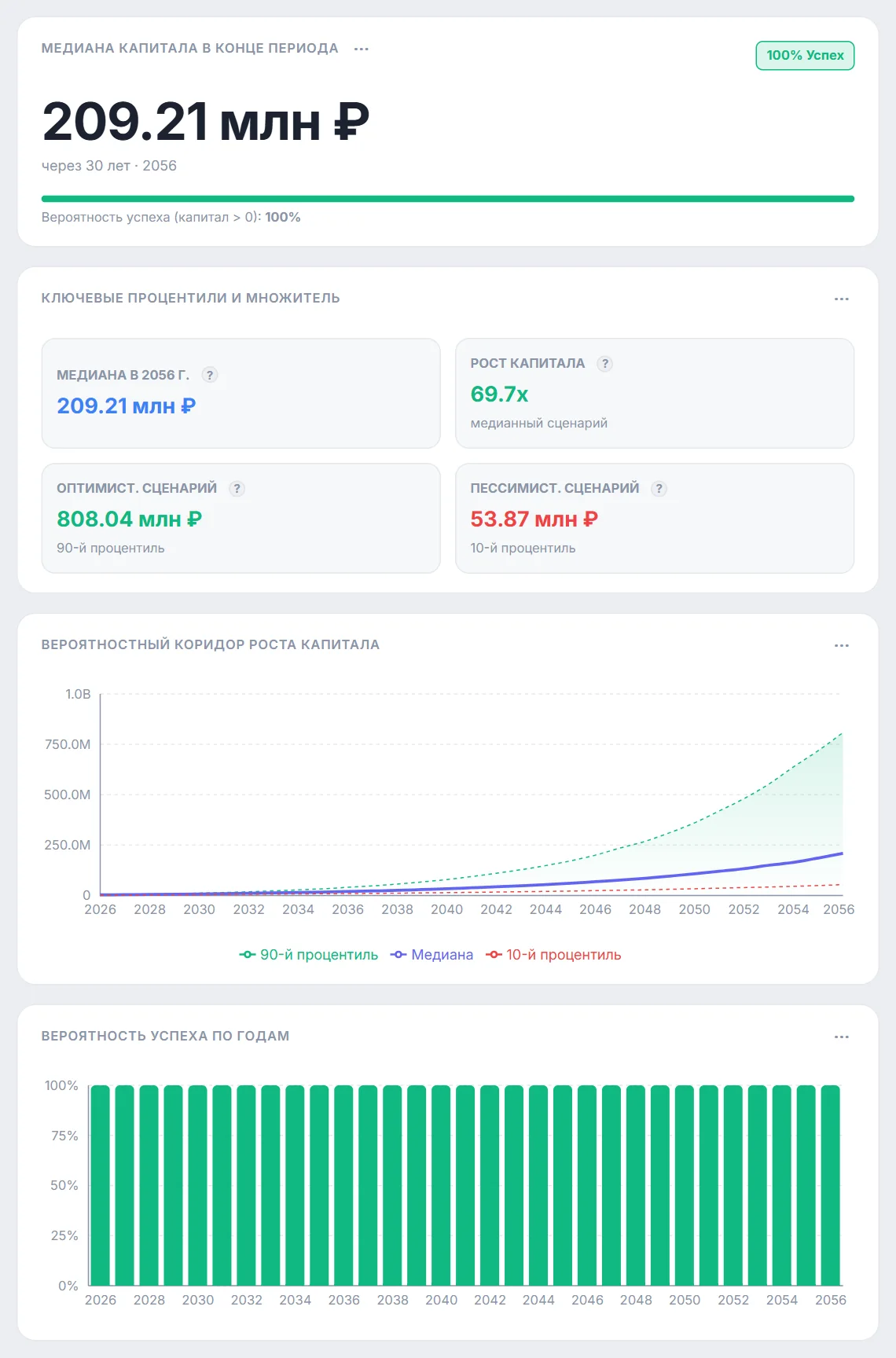Image resolution: width=896 pixels, height=1358 pixels.
Task: Open the success probability by years options menu
Action: (842, 1037)
